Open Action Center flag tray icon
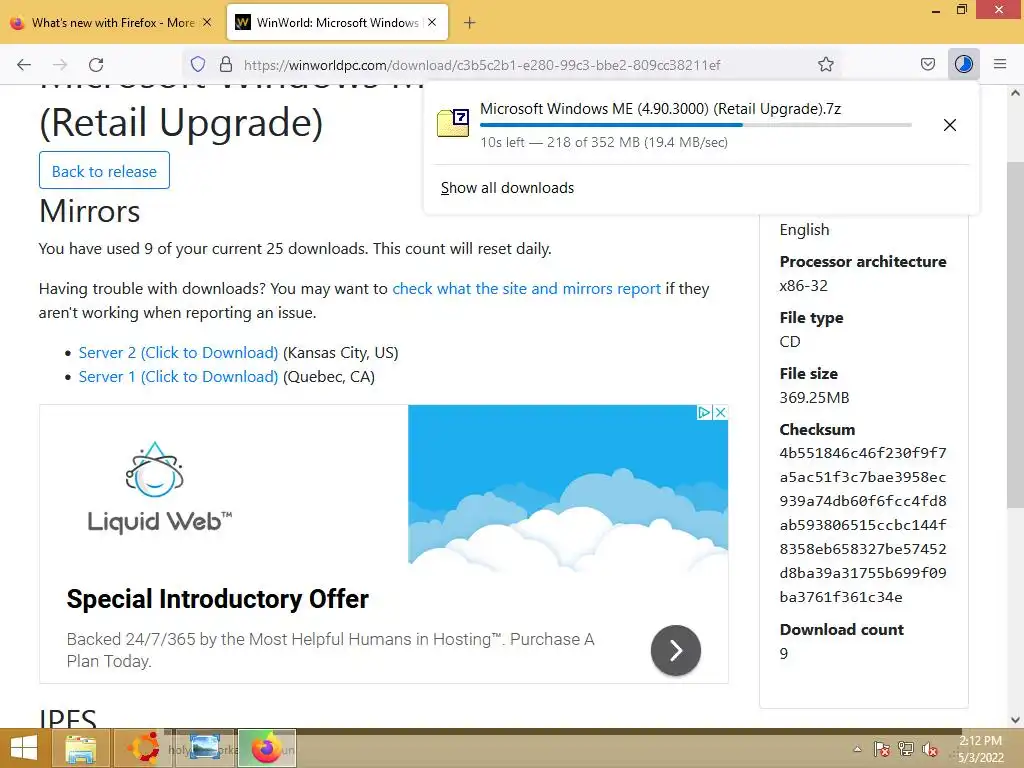The image size is (1024, 768). coord(881,749)
